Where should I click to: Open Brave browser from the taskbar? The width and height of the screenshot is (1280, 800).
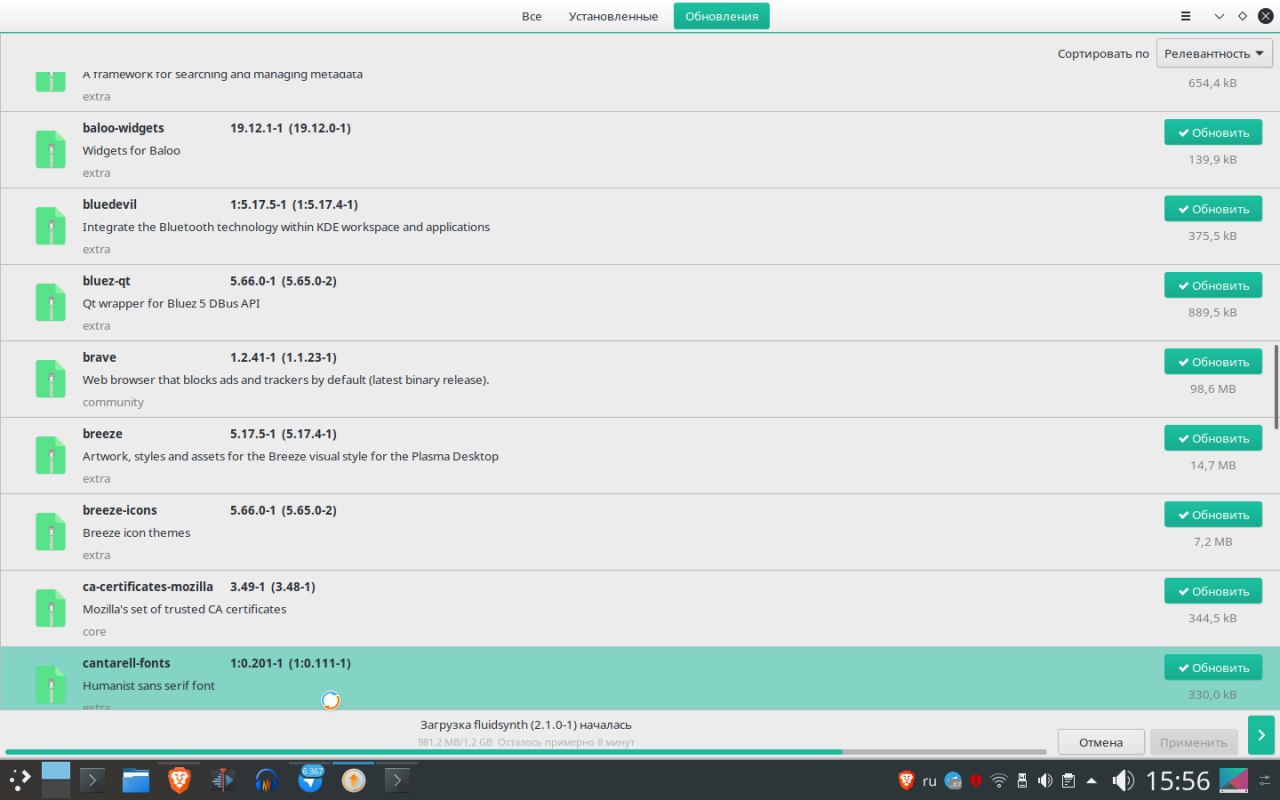(179, 779)
